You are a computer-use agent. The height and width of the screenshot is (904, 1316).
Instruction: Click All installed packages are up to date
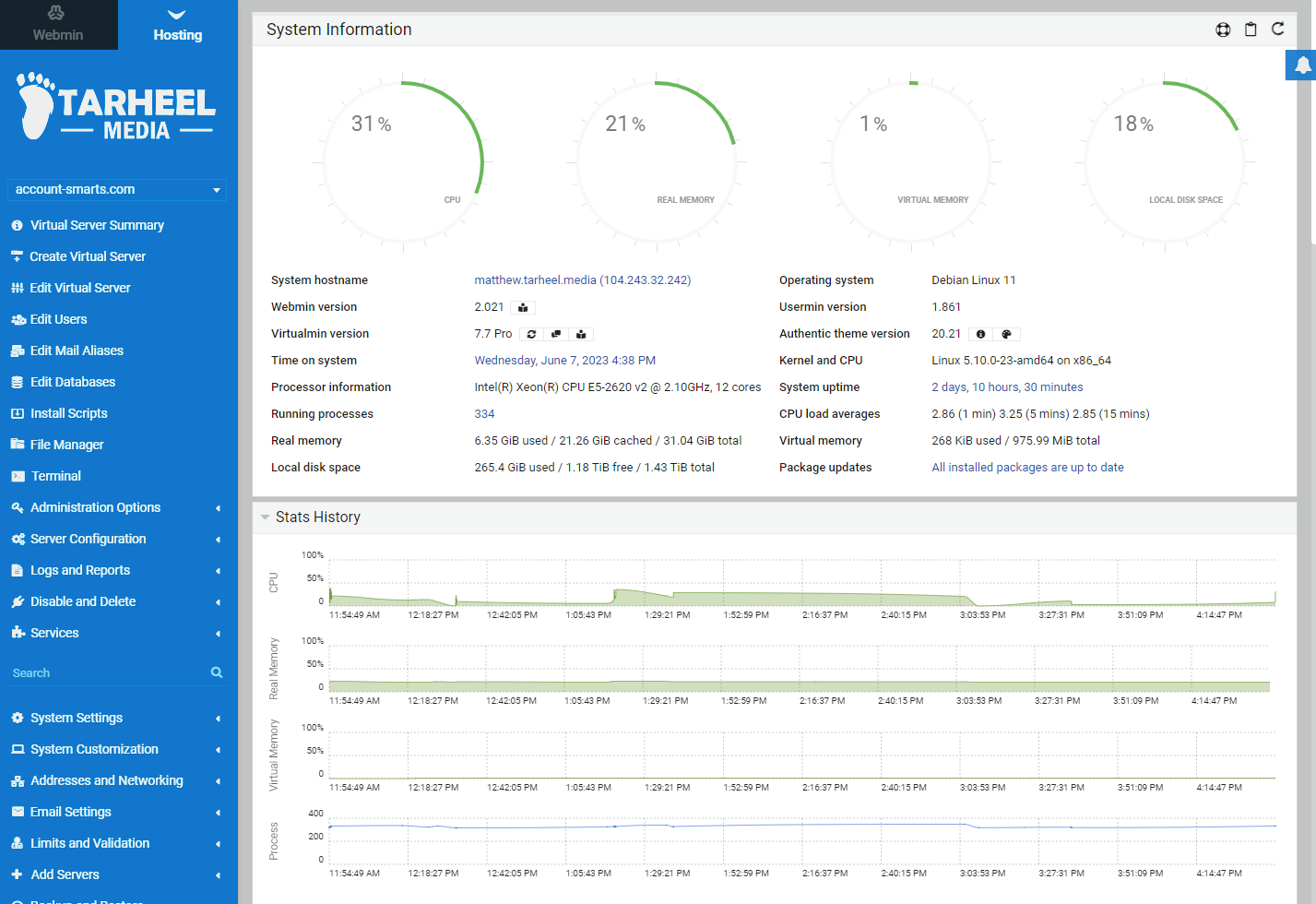tap(1027, 468)
